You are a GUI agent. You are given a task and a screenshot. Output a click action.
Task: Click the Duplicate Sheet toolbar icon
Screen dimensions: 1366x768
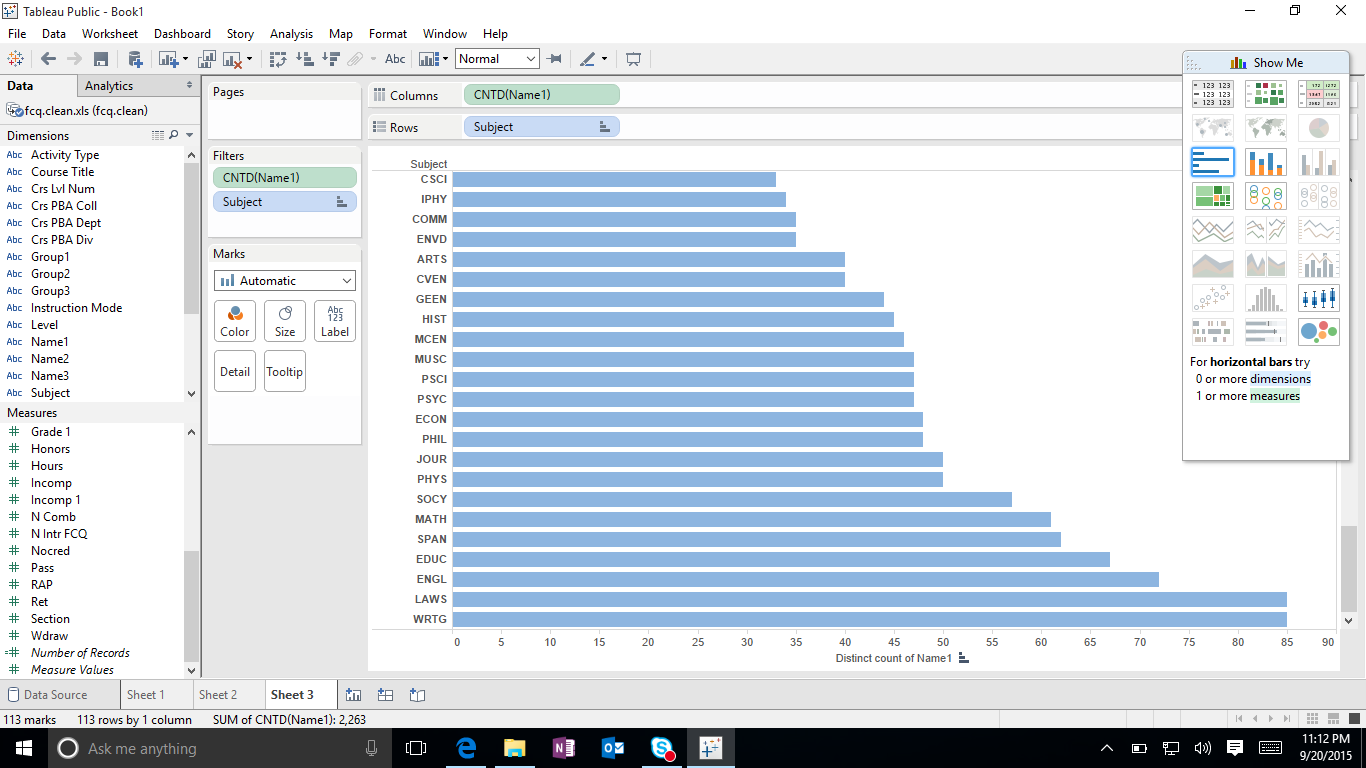tap(208, 59)
